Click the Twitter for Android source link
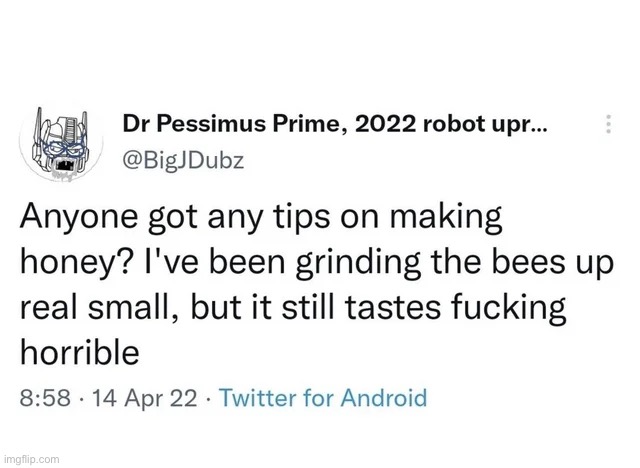Screen dimensions: 640x468 pos(323,398)
